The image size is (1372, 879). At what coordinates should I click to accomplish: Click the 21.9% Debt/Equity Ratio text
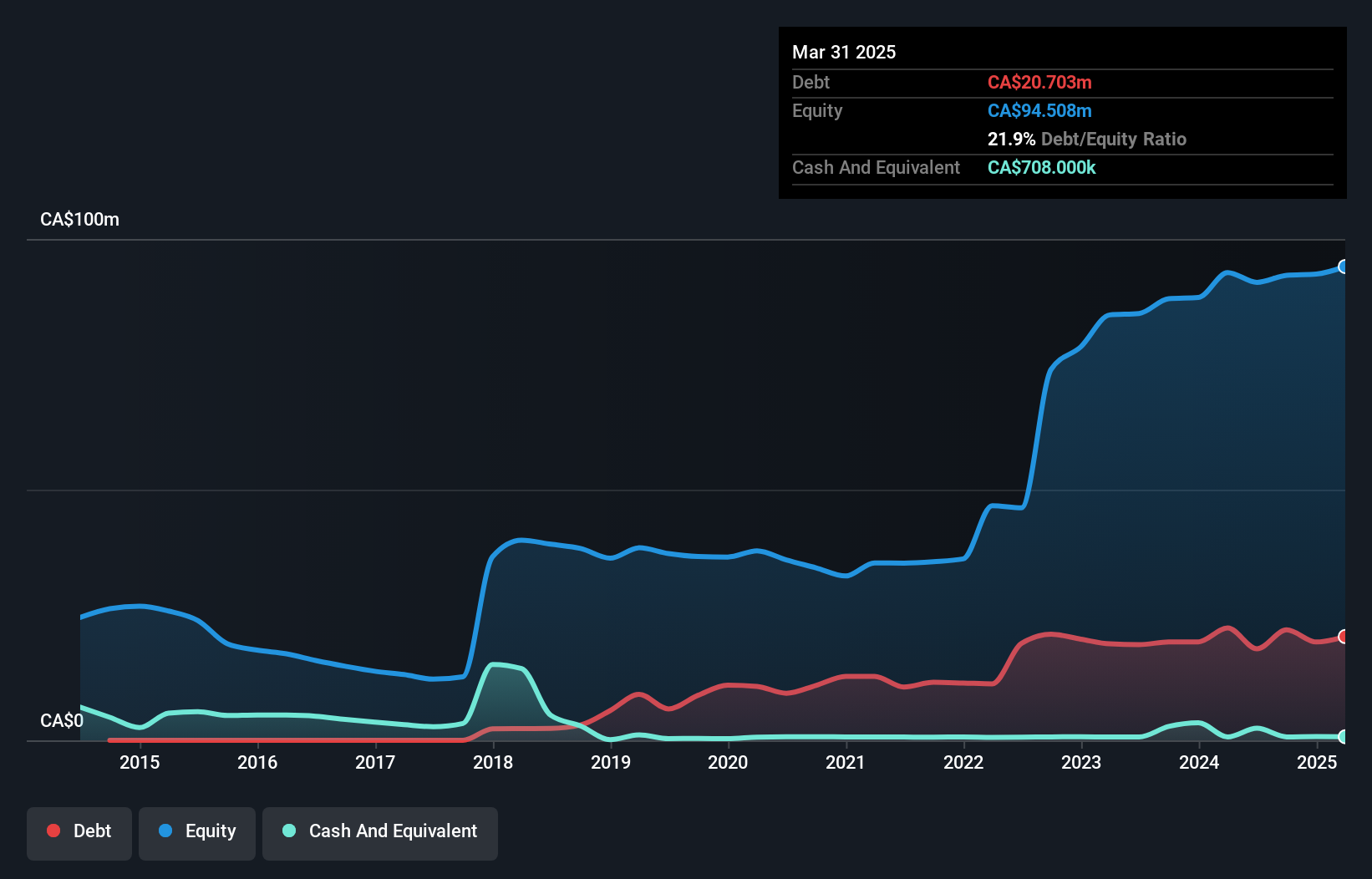coord(1087,139)
